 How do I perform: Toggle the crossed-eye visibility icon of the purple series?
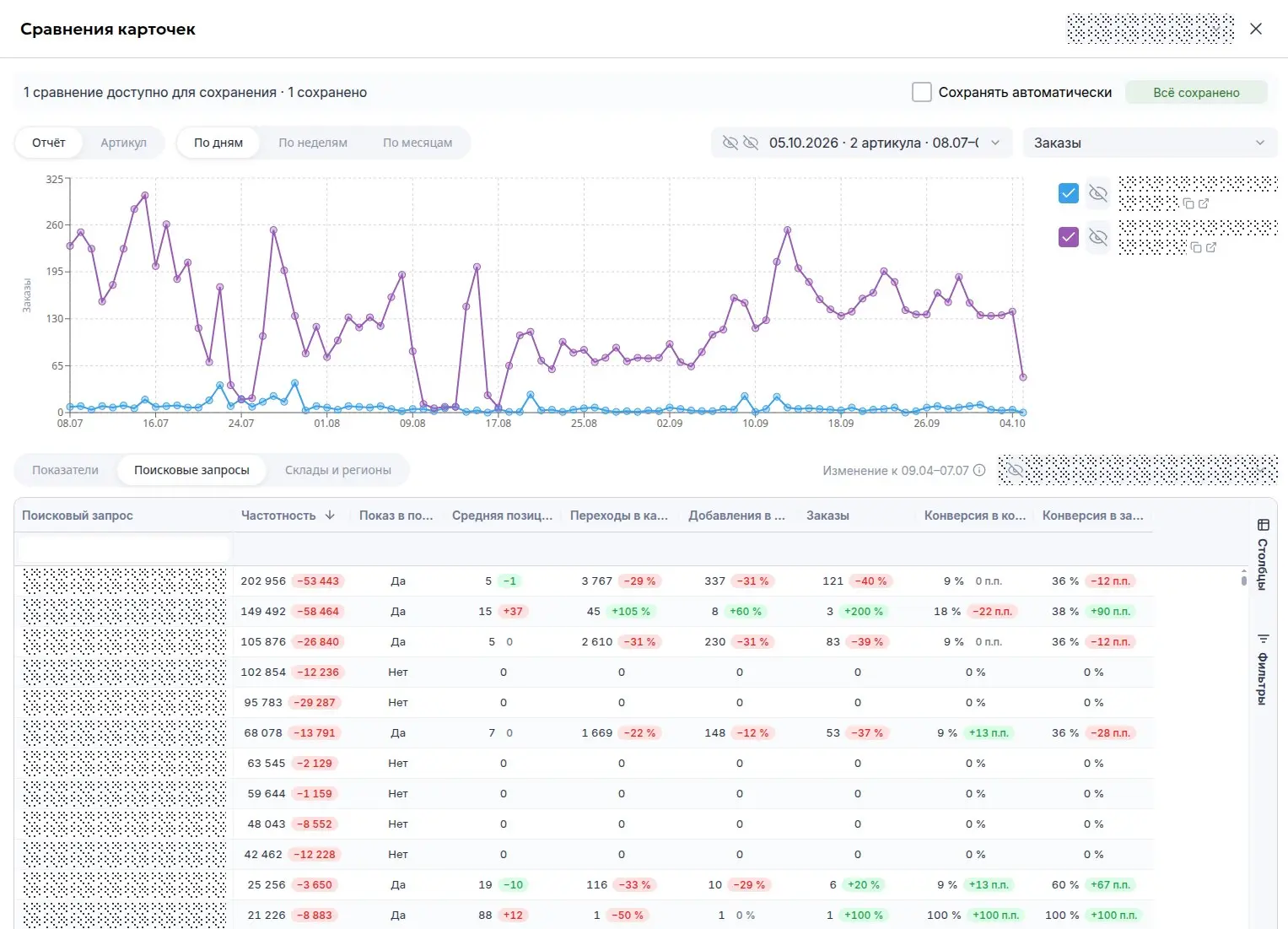tap(1097, 237)
